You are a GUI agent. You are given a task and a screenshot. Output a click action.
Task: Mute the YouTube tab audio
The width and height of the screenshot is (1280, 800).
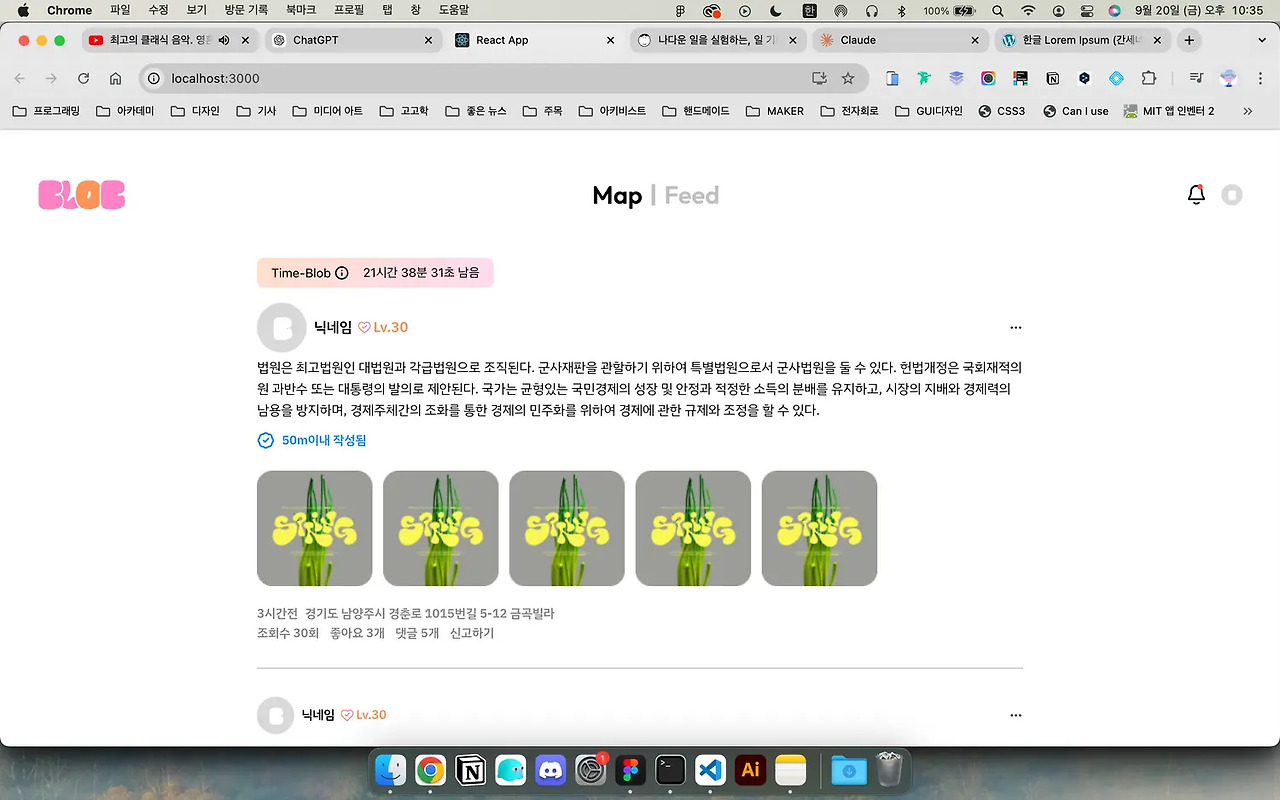[x=224, y=40]
